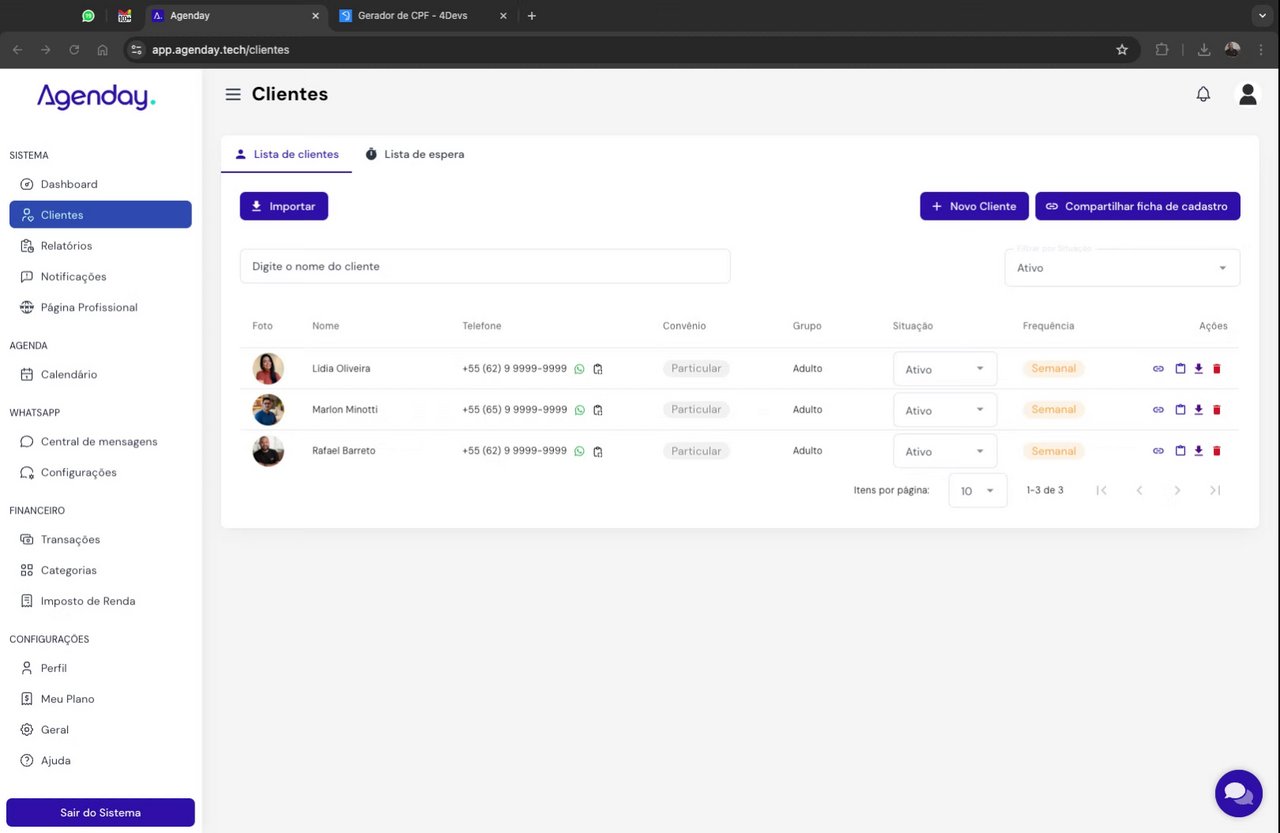Copy link icon in Marlon Minotti's row
This screenshot has height=833, width=1280.
1158,410
